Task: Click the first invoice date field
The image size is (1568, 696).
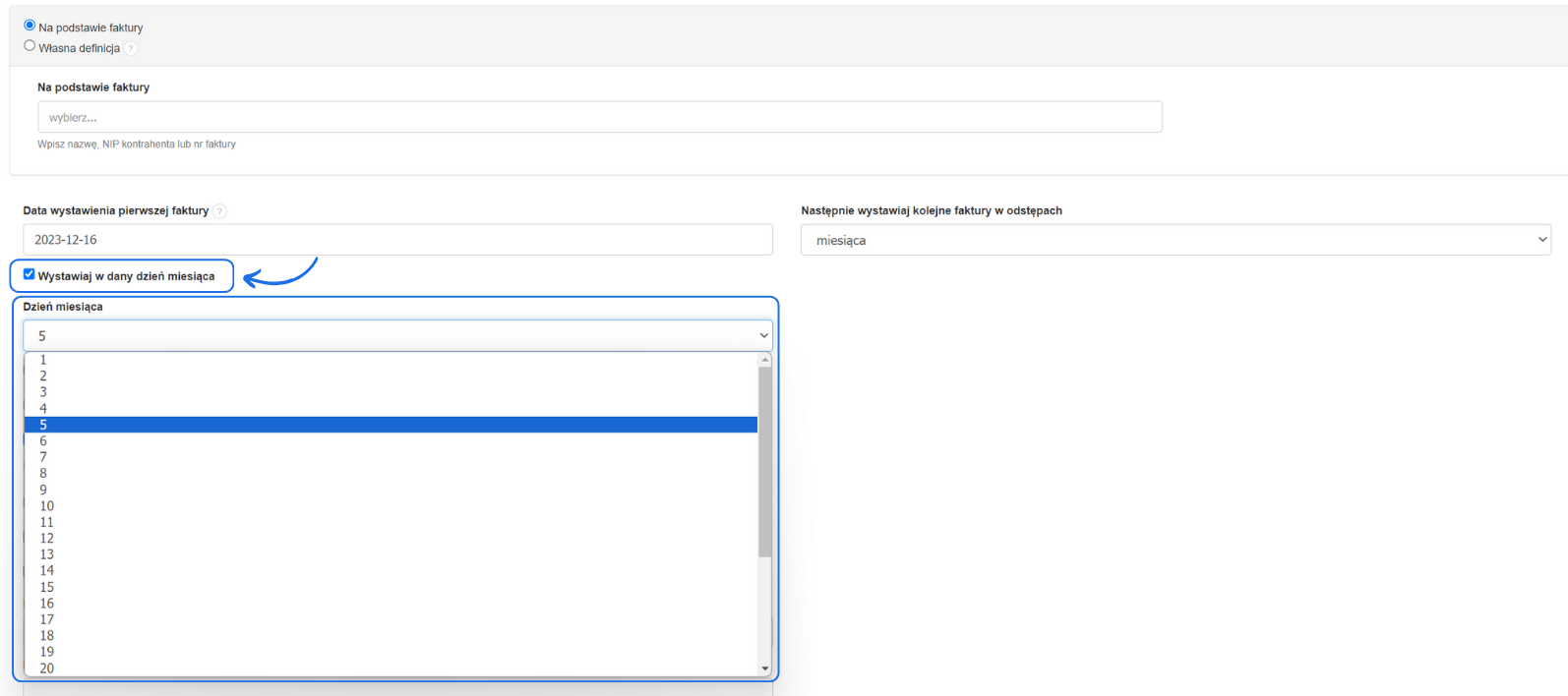Action: (x=397, y=240)
